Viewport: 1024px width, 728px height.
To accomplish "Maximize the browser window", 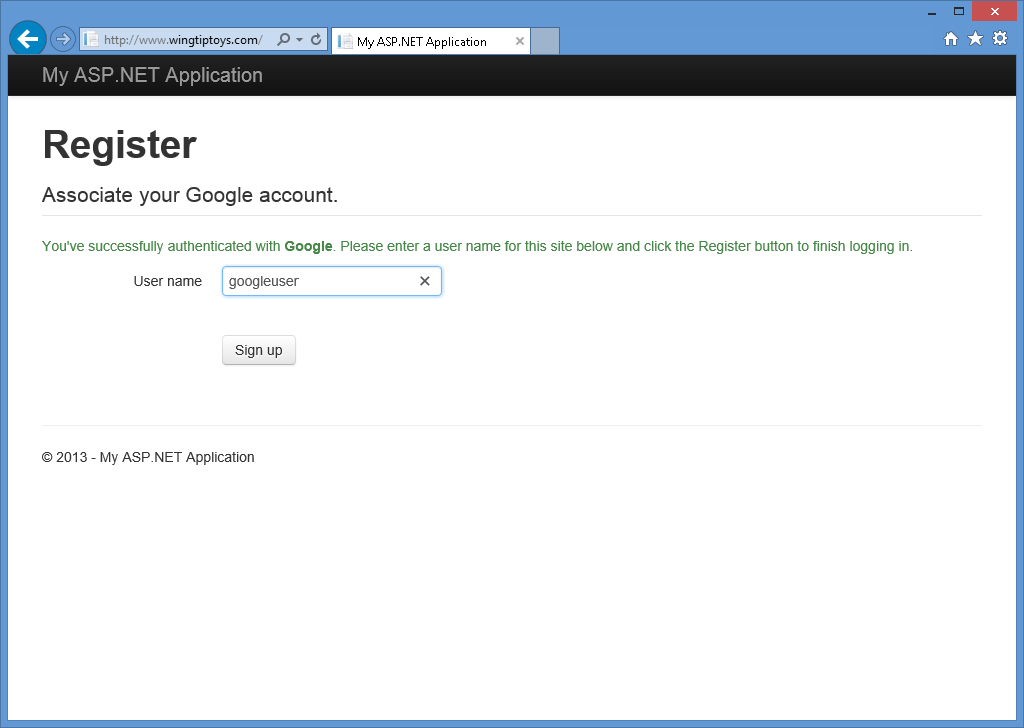I will coord(957,11).
